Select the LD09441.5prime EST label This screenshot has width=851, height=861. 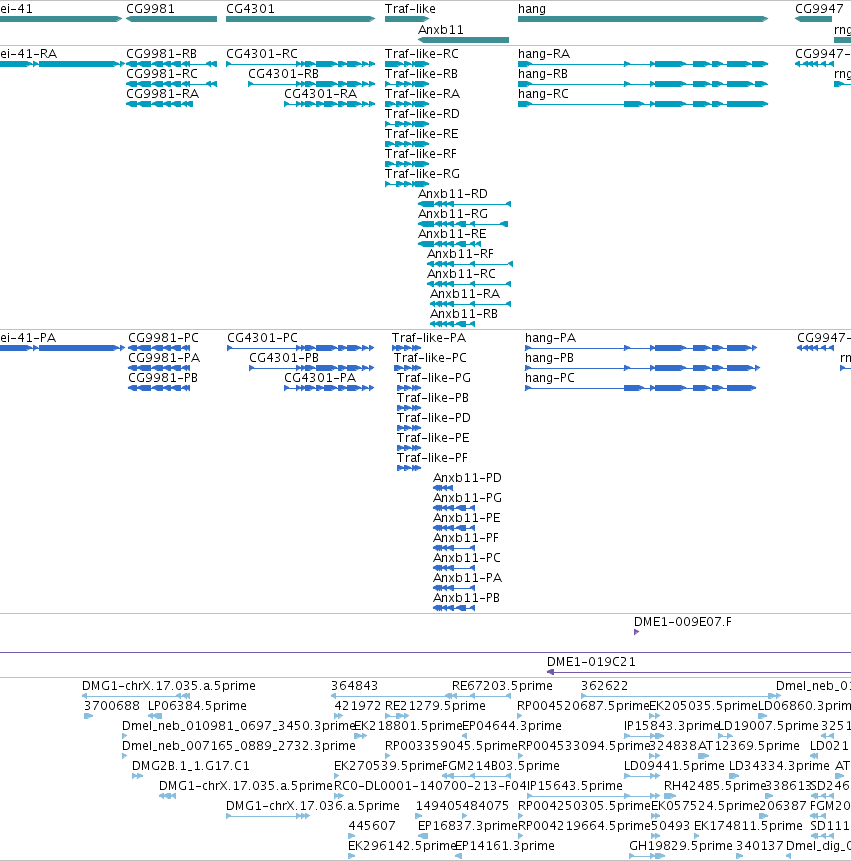[674, 765]
